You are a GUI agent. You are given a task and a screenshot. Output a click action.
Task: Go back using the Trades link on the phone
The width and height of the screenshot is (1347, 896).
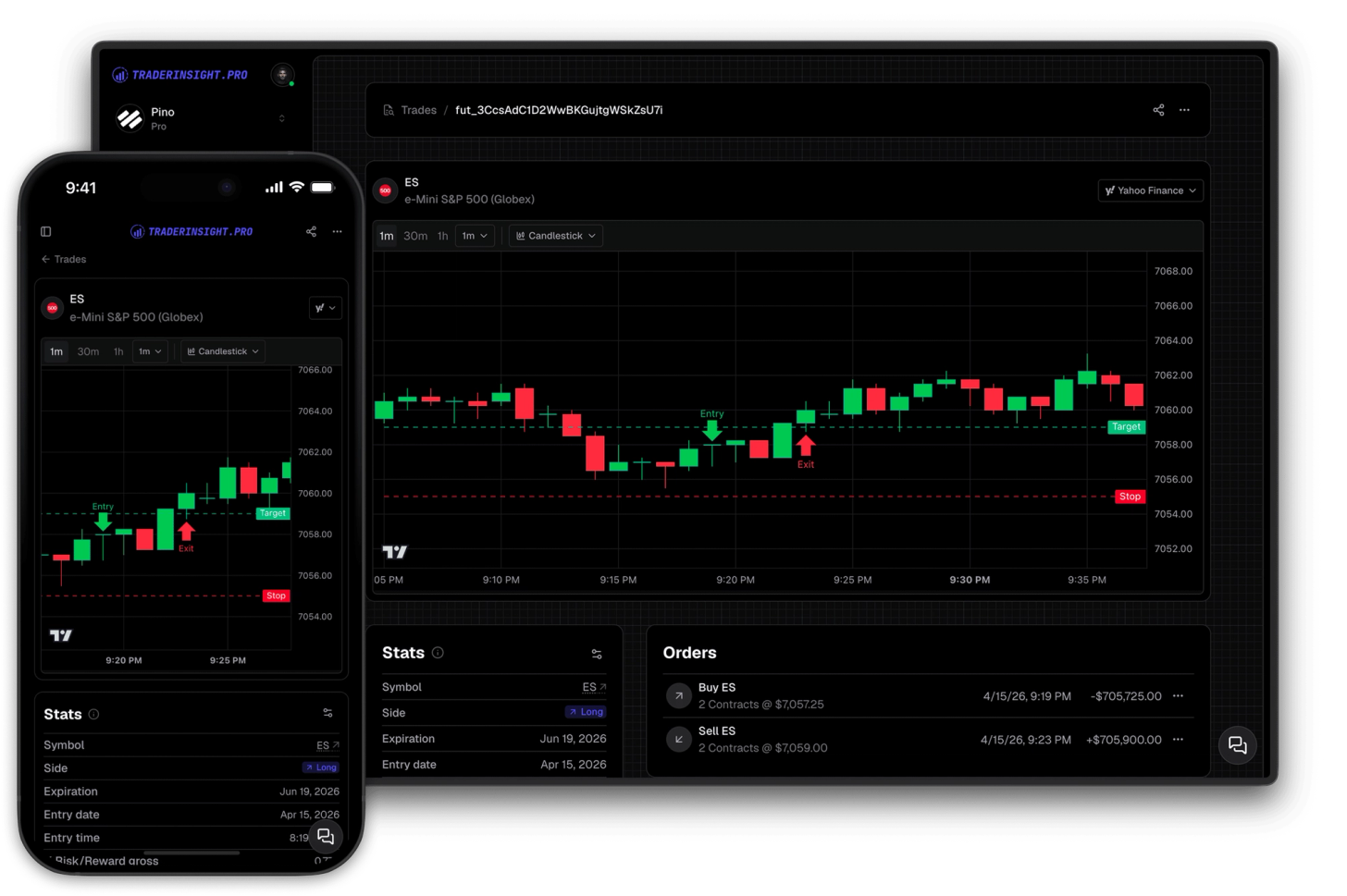click(x=63, y=260)
